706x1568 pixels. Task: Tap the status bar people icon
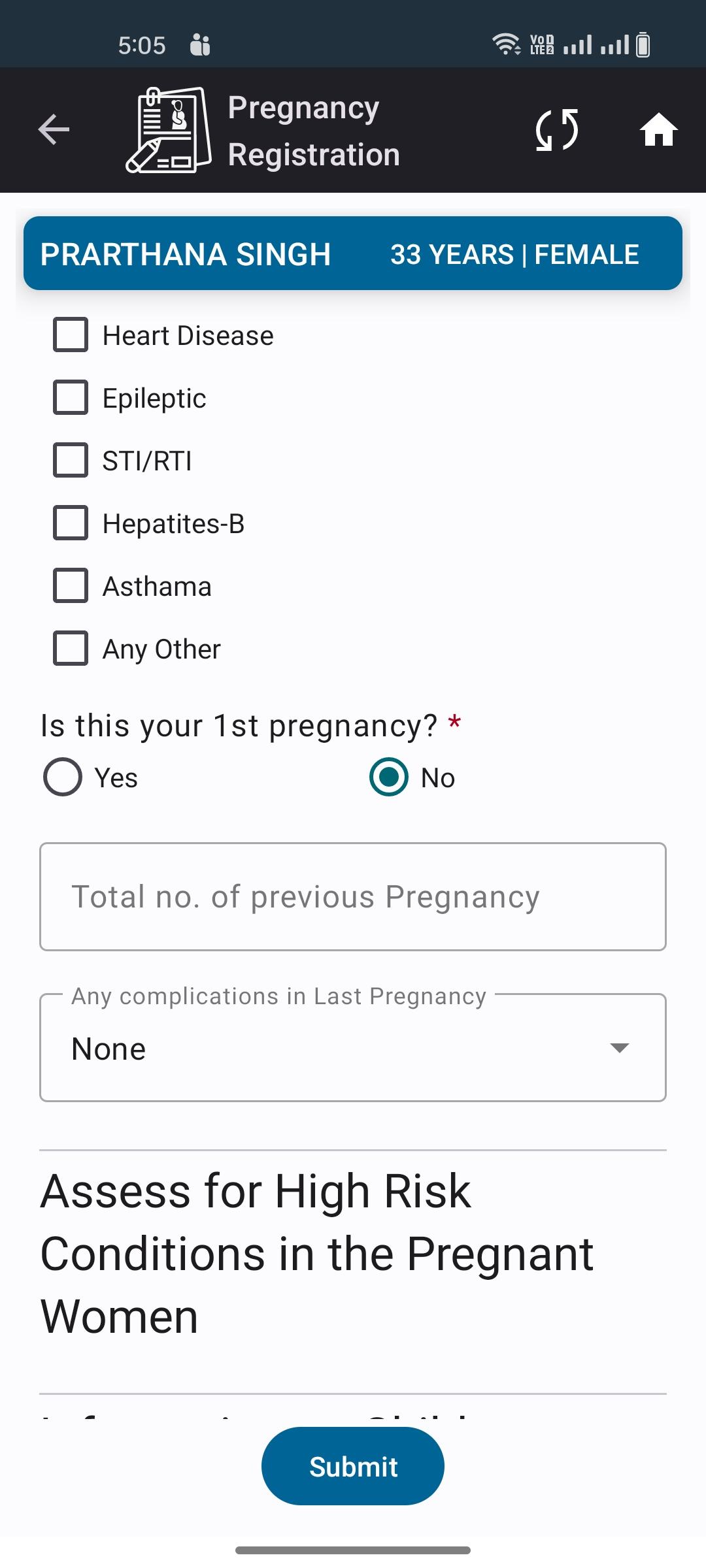200,45
